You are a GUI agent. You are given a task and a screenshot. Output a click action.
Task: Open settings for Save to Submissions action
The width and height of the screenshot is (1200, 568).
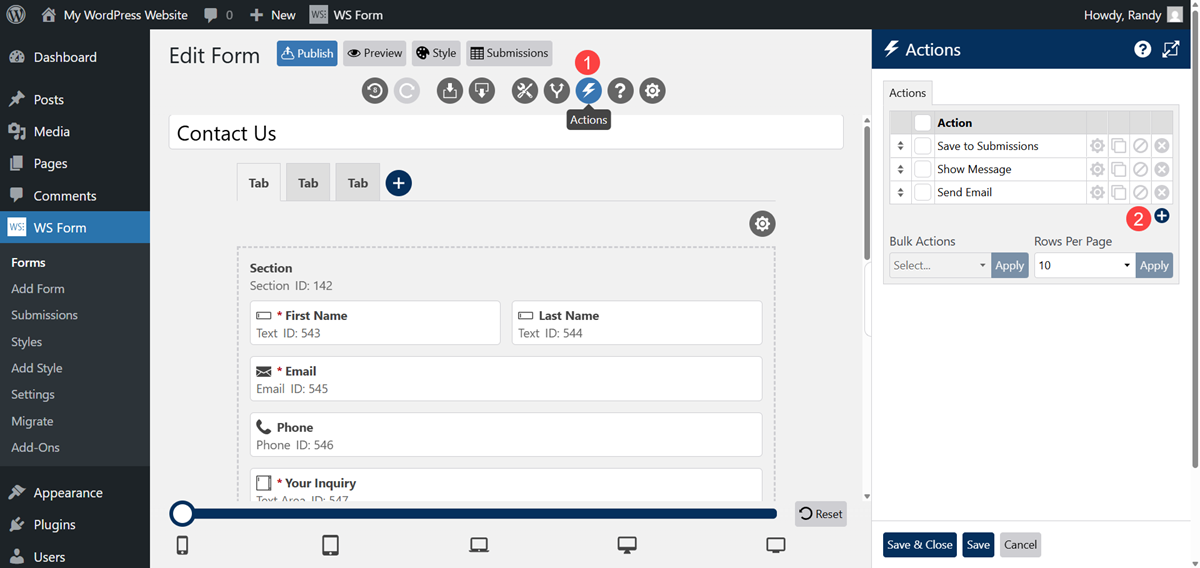[x=1097, y=146]
